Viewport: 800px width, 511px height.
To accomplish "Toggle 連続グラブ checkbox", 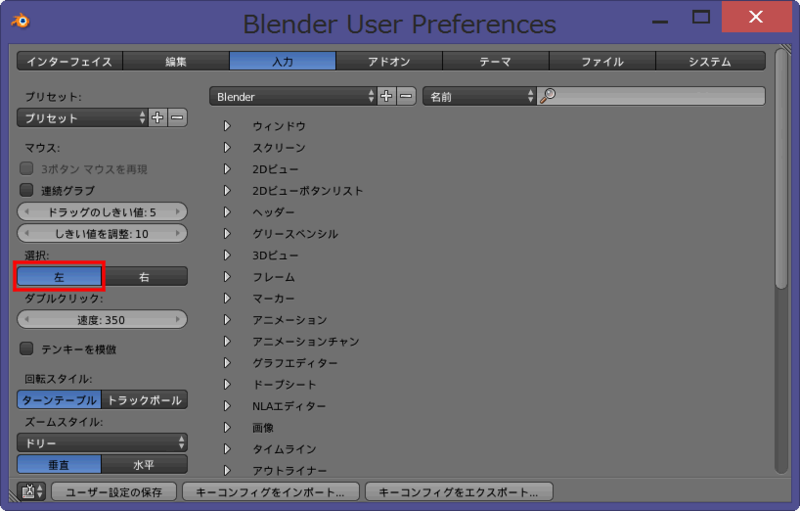I will tap(27, 190).
